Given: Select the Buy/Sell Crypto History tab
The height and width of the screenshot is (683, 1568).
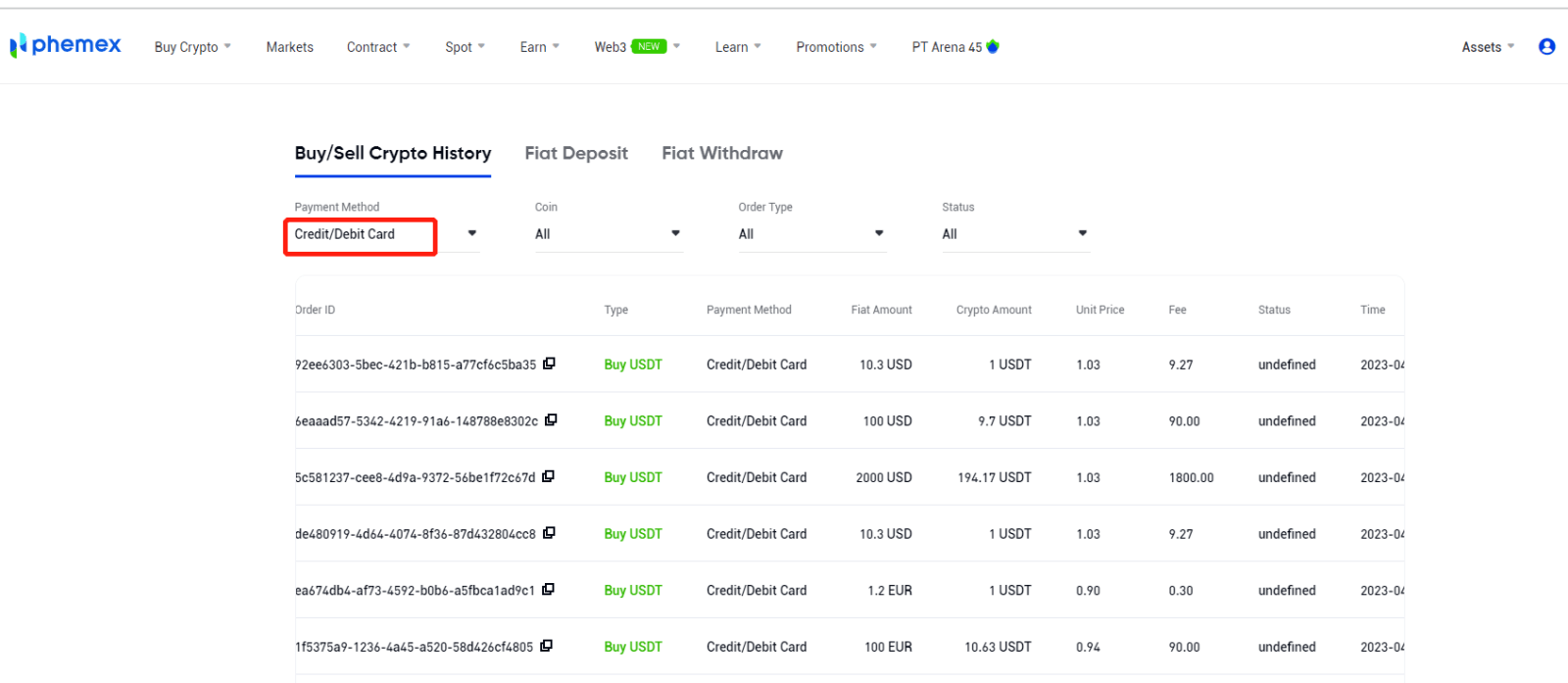Looking at the screenshot, I should click(x=393, y=154).
